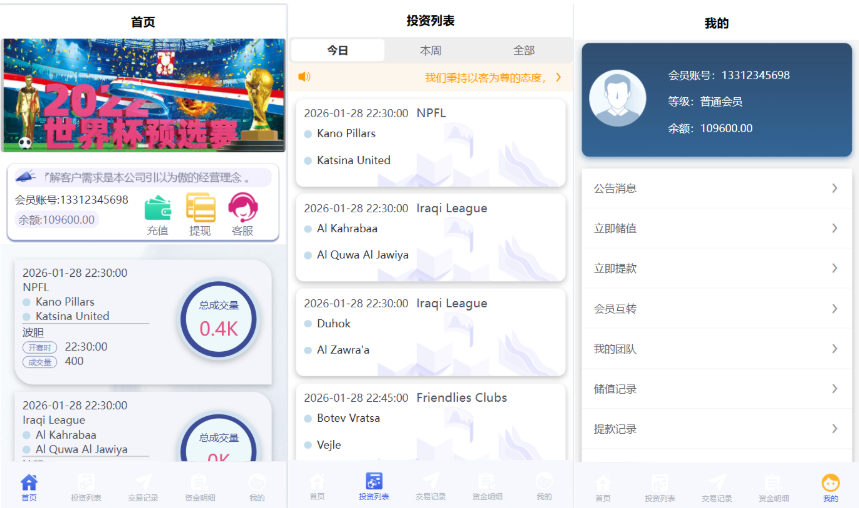The width and height of the screenshot is (859, 508).
Task: Tap the 充值 wallet icon on home screen
Action: [x=158, y=208]
